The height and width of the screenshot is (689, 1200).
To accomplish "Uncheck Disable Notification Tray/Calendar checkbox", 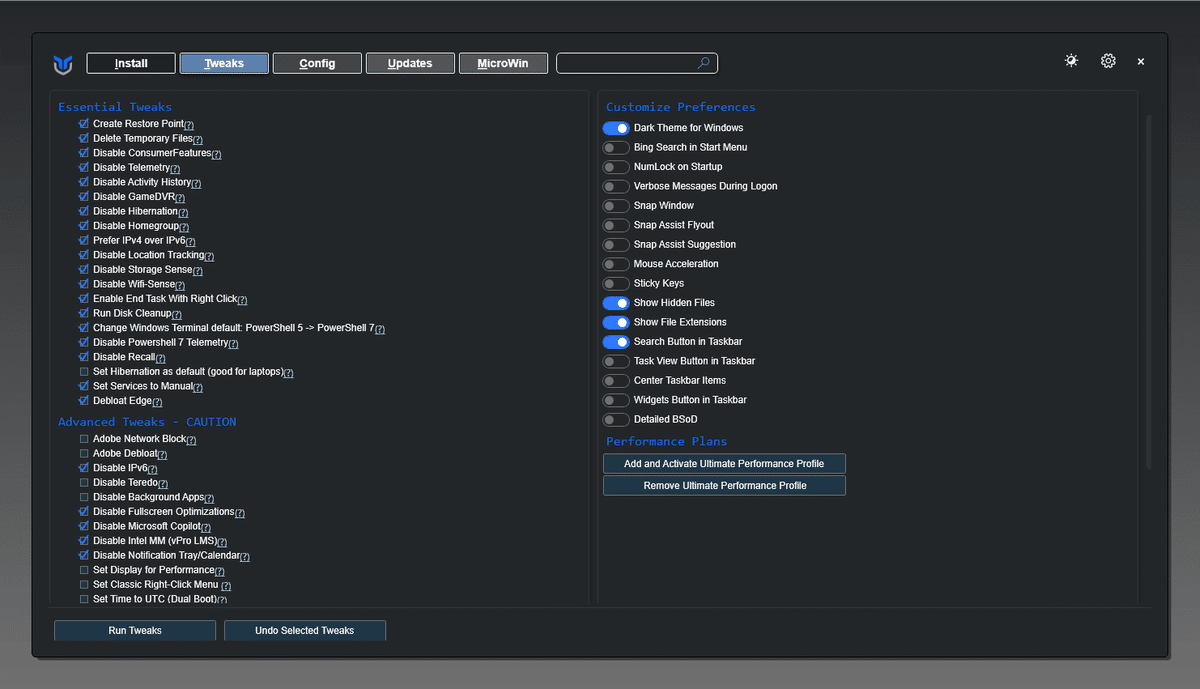I will pos(84,556).
